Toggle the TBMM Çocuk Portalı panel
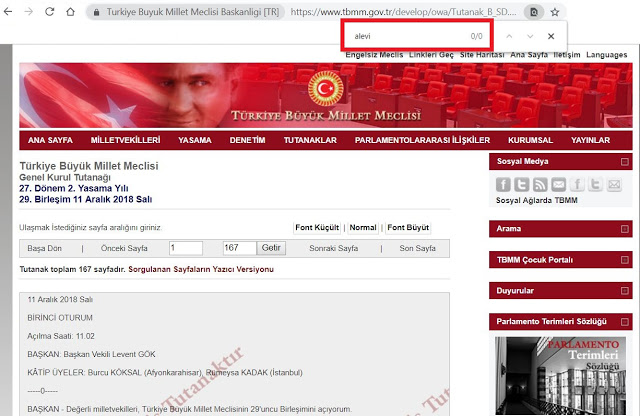Screen dimensions: 640x416 (x=625, y=260)
